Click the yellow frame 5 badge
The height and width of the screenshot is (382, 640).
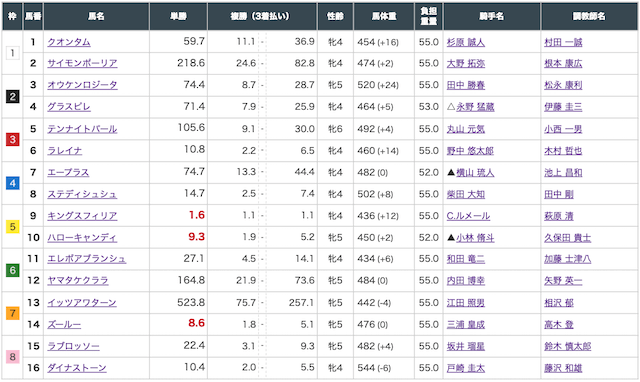[12, 227]
